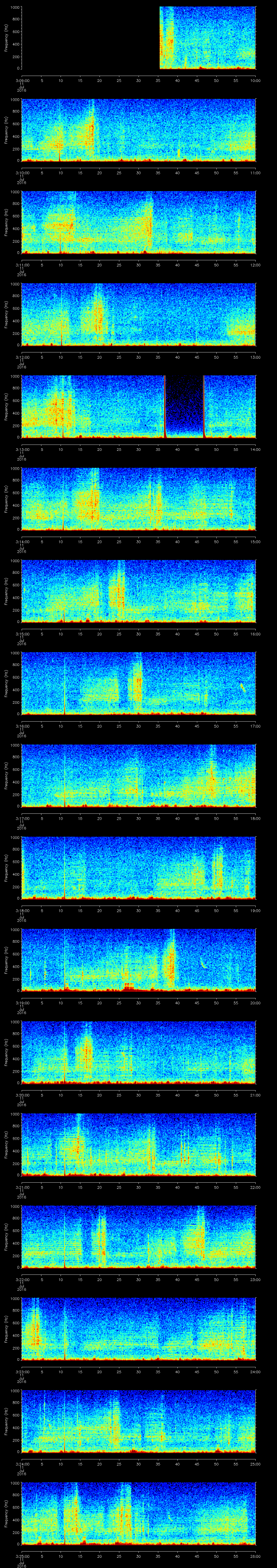277x1568 pixels.
Task: Select the '3:21:00' start time label
Action: [x=22, y=1187]
